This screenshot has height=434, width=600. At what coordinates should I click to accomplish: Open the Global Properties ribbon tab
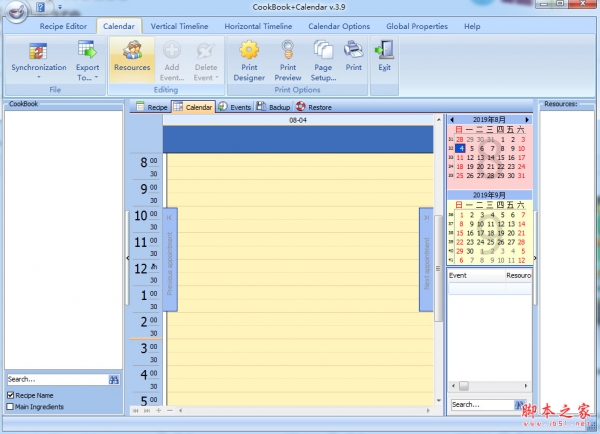click(417, 26)
